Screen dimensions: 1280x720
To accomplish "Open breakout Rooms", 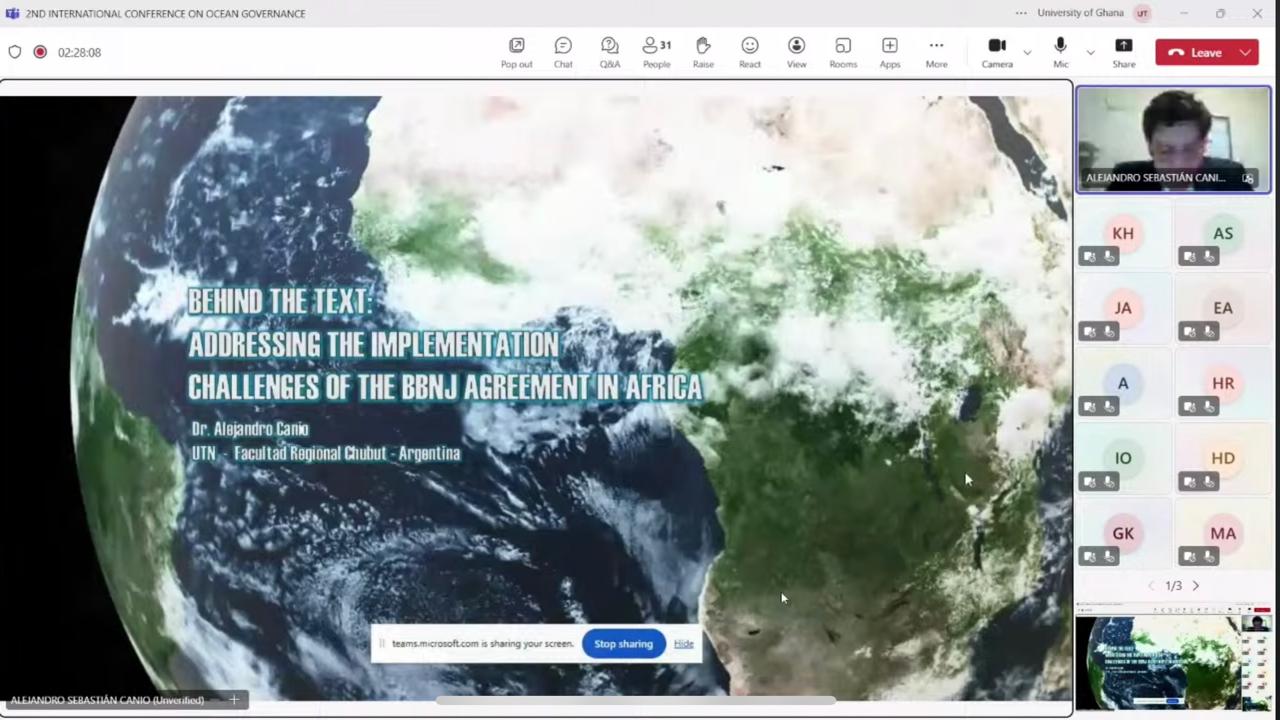I will 843,53.
